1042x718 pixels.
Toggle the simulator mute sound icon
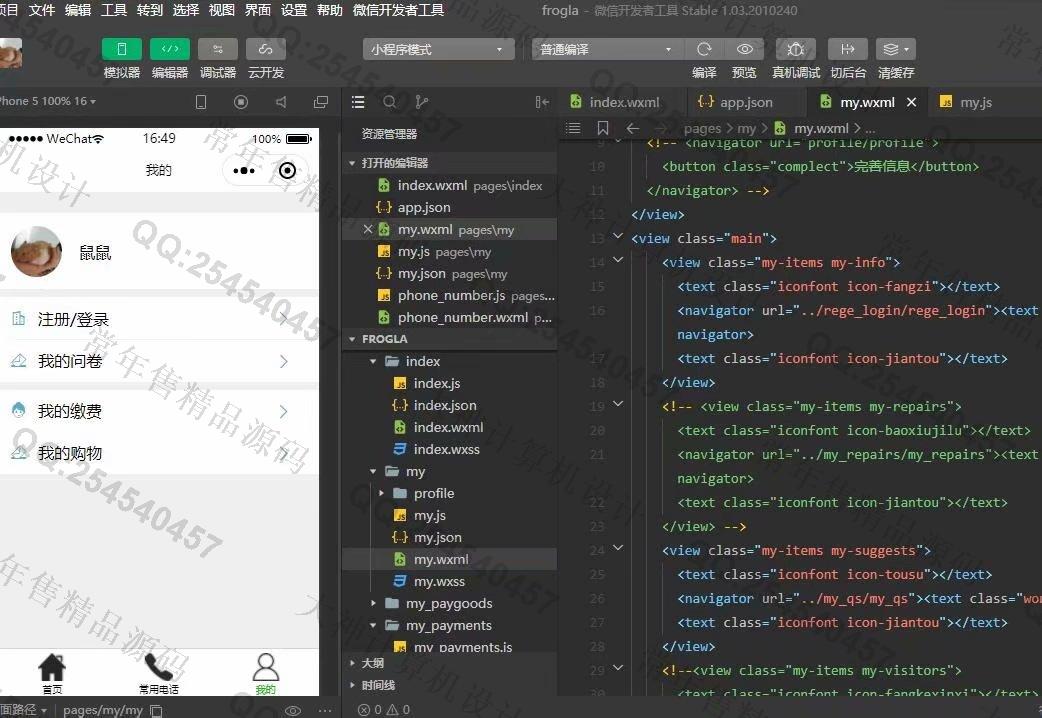point(281,102)
